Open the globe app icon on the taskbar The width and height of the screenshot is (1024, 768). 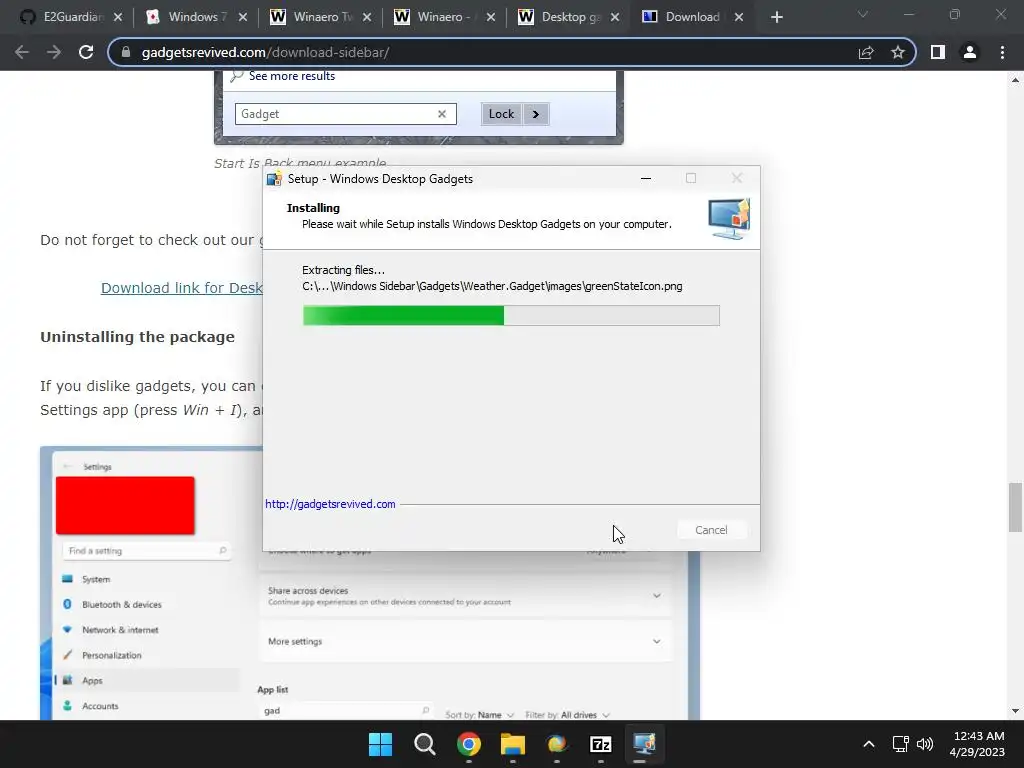point(556,744)
